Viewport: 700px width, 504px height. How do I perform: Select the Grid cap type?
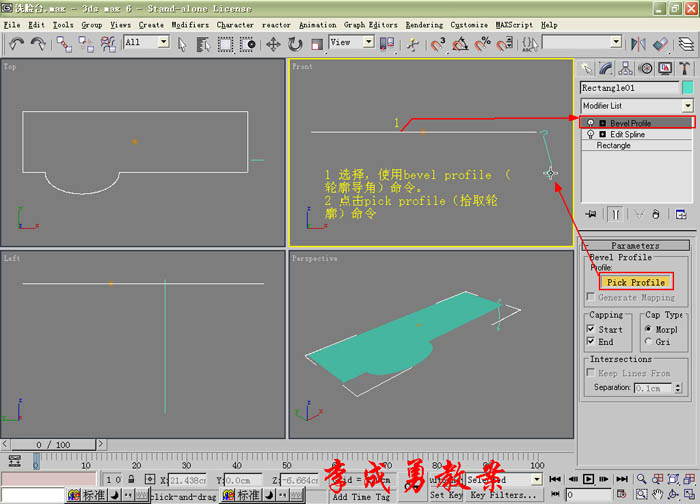point(648,342)
